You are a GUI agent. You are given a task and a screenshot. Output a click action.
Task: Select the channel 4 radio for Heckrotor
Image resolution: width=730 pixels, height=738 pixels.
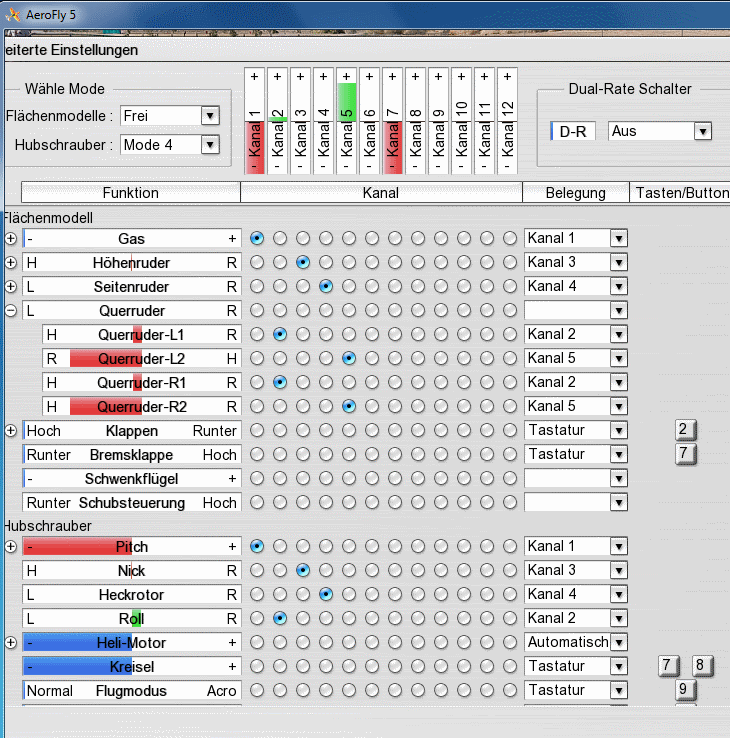[326, 594]
